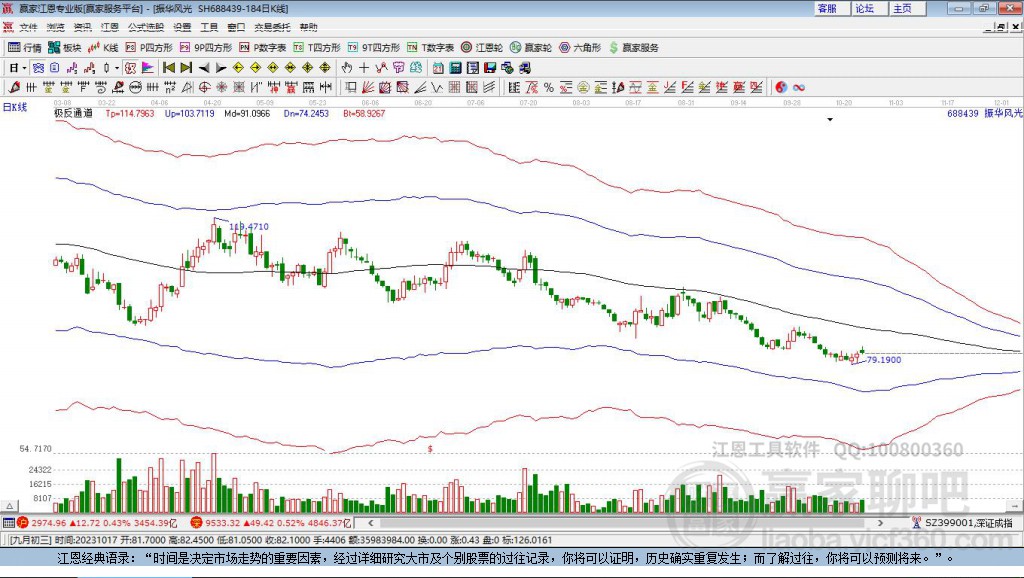
Task: Click the yin-yang icon in toolbar
Action: click(781, 88)
